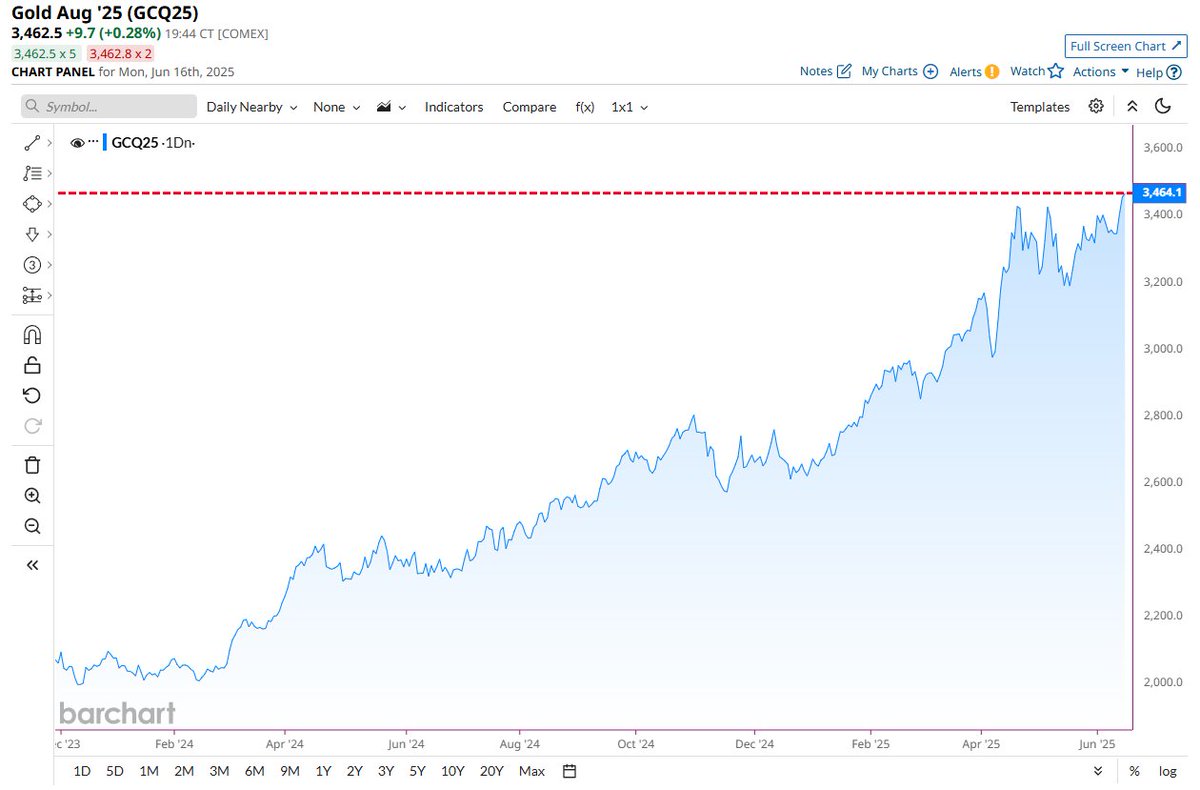
Task: Click the Gold Aug '25 (GCQ25) title
Action: click(105, 15)
